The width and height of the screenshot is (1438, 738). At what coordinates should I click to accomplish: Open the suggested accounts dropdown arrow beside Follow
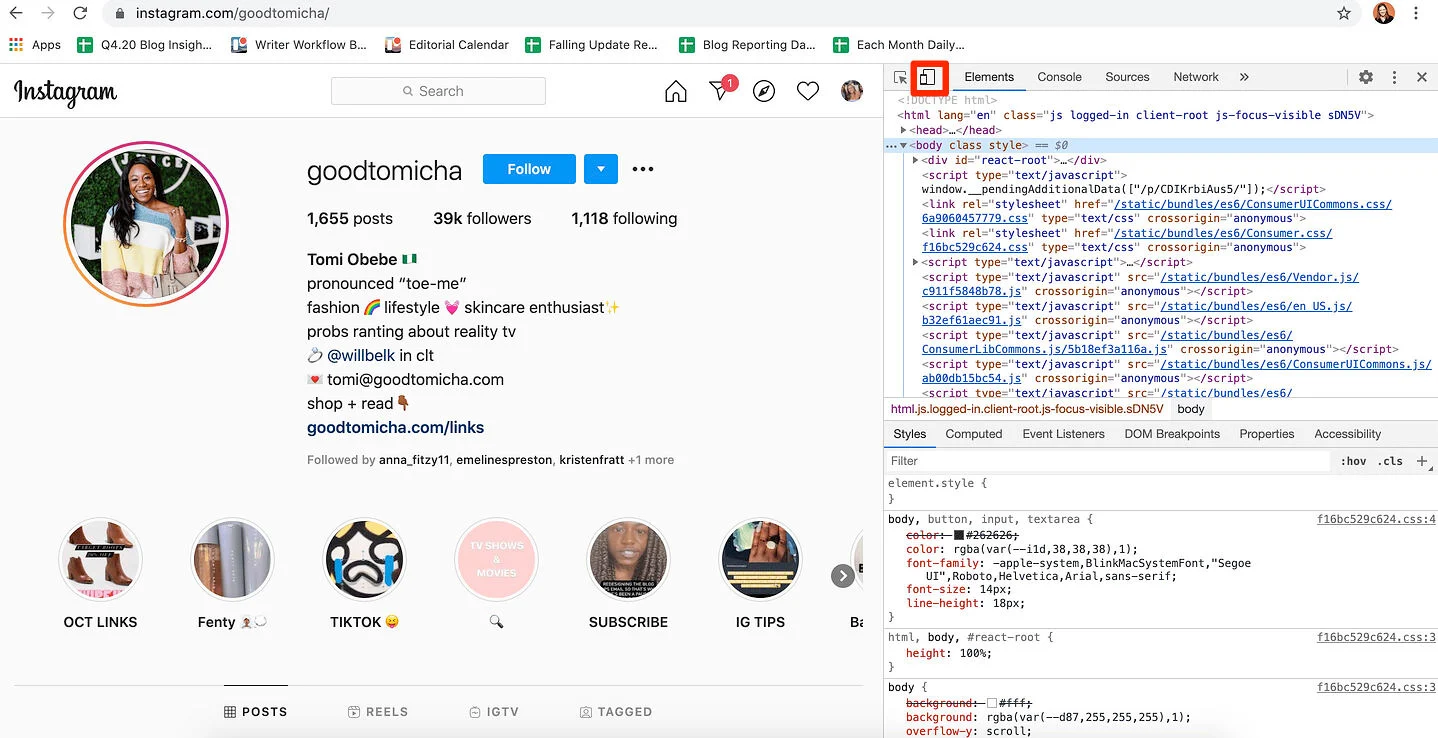point(601,169)
